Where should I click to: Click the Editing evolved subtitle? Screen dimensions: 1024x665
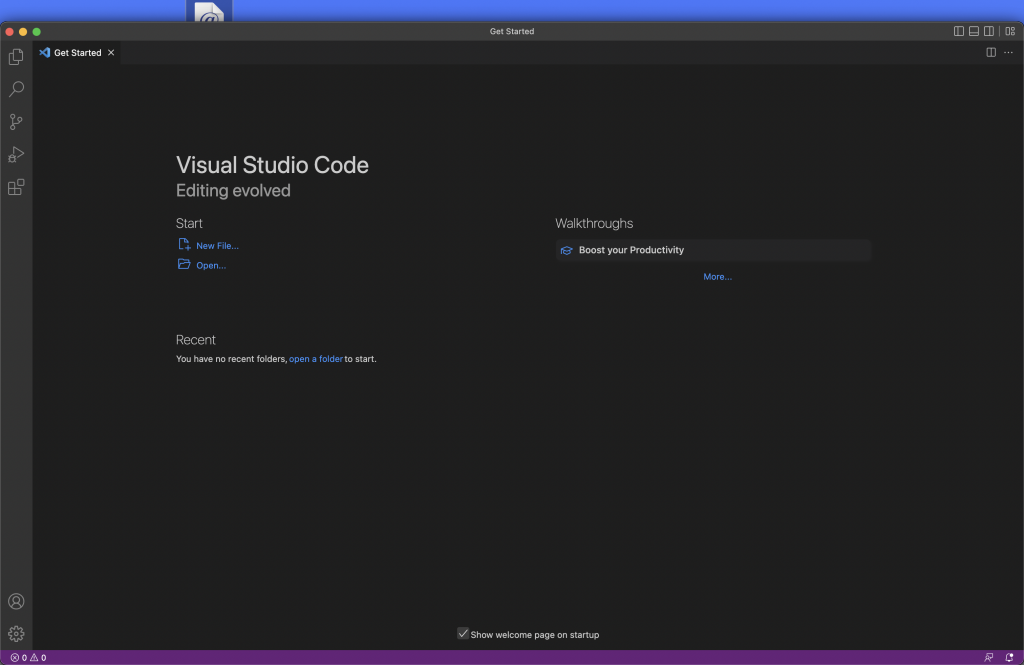click(233, 191)
